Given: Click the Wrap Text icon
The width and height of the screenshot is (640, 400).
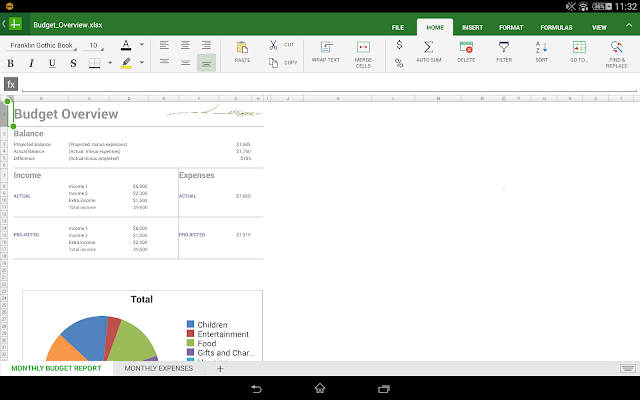Looking at the screenshot, I should [x=325, y=47].
